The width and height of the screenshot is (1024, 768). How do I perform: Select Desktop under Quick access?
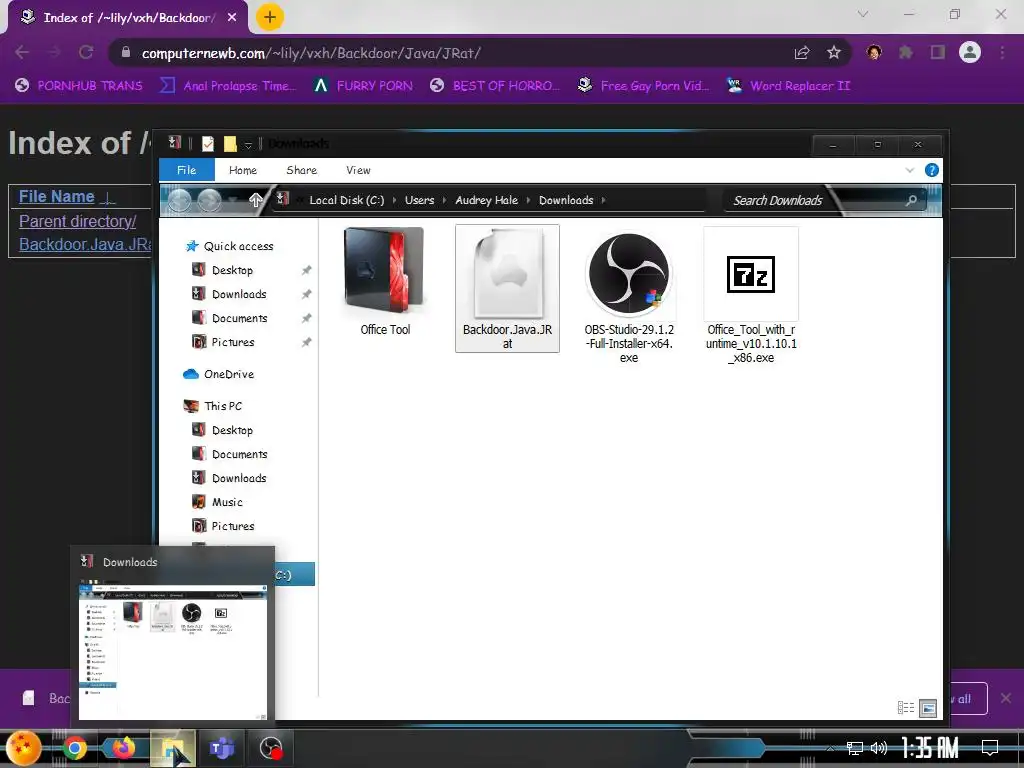(x=232, y=270)
